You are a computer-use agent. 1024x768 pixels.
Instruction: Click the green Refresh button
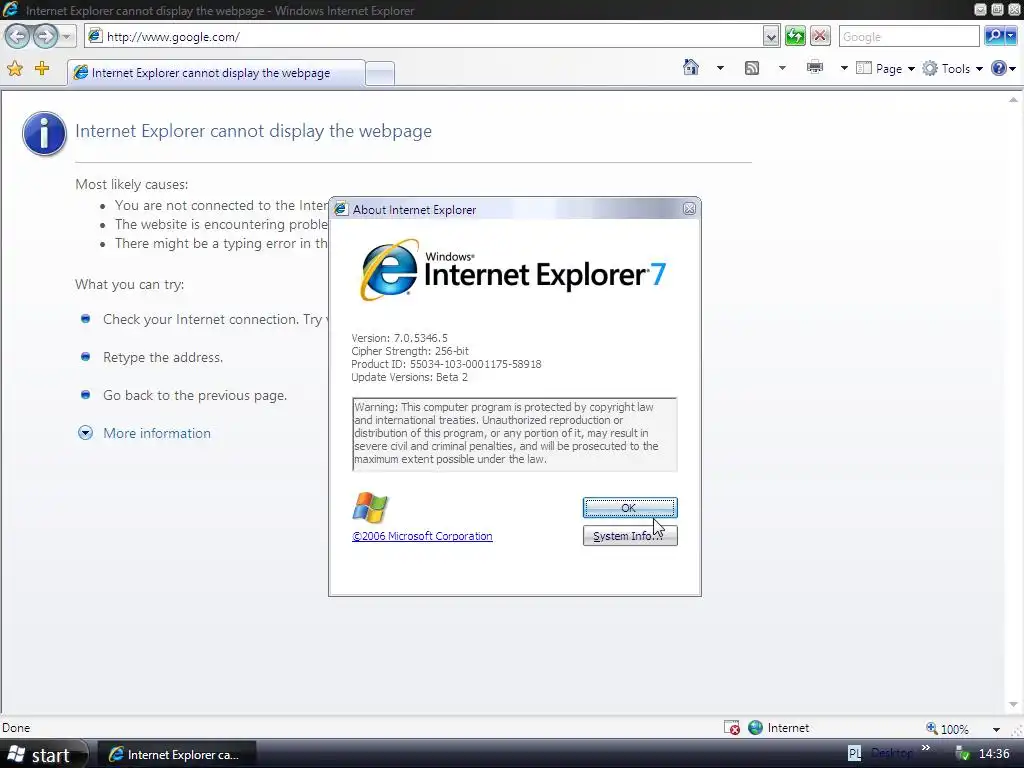tap(795, 36)
